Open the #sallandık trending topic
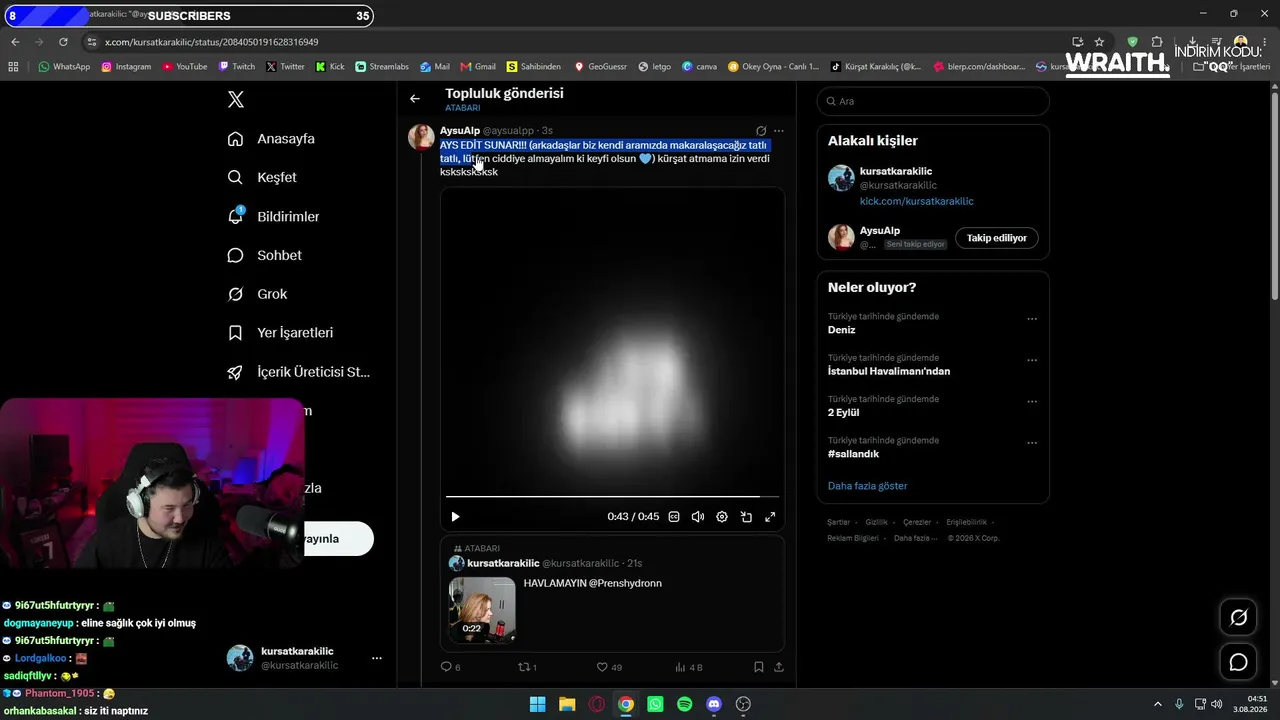Image resolution: width=1280 pixels, height=720 pixels. point(853,454)
